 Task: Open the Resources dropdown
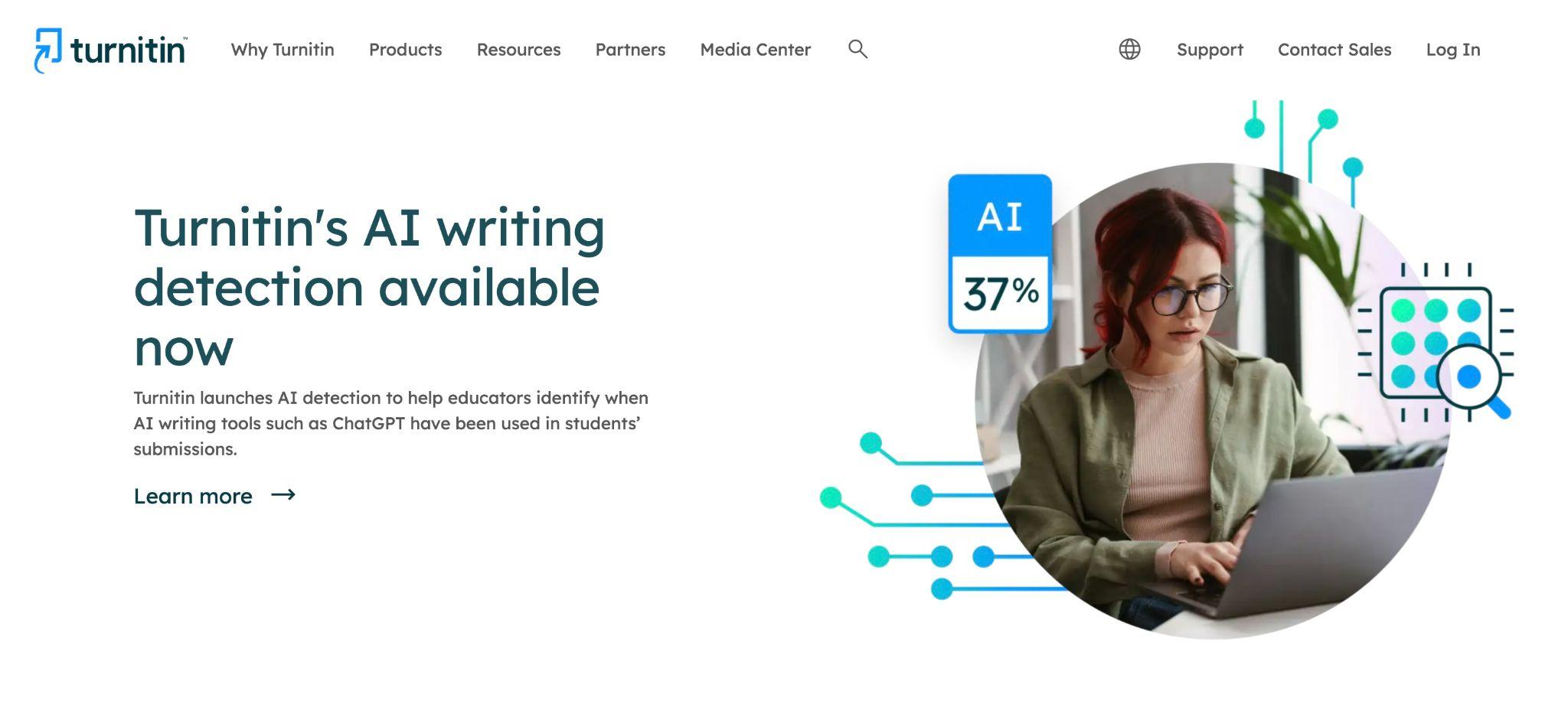(519, 50)
